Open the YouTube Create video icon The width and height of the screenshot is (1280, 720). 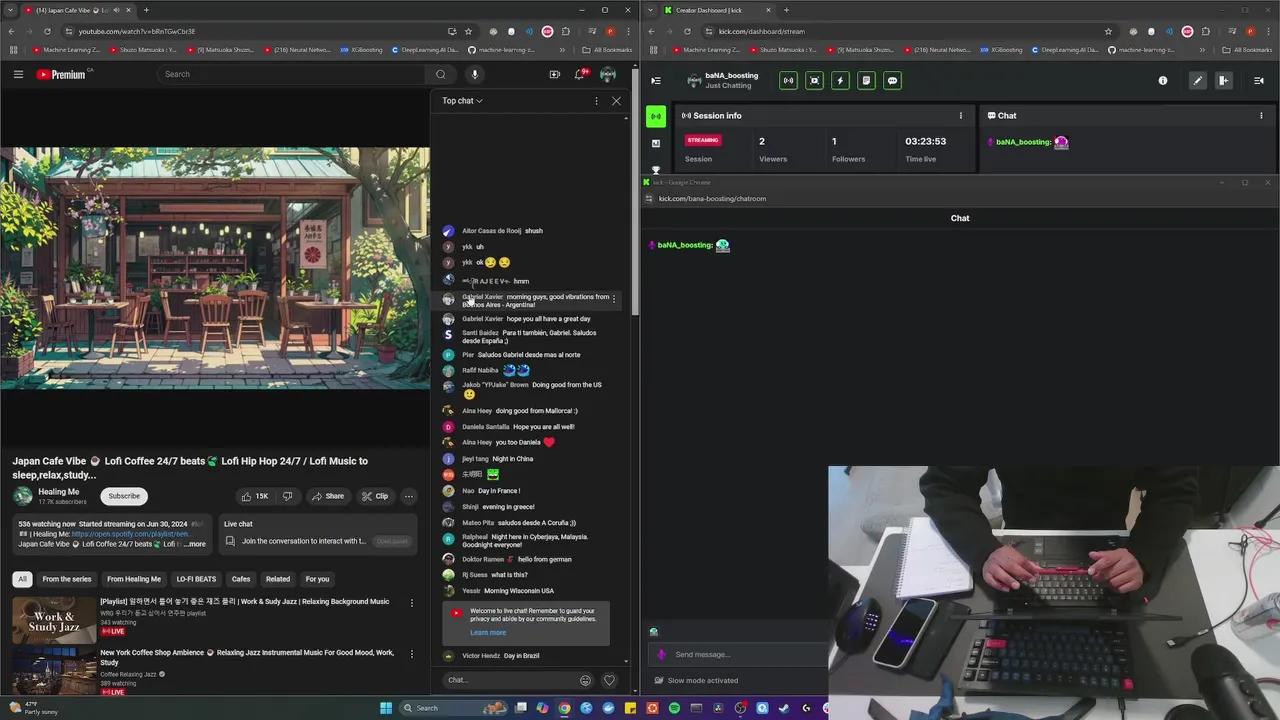pos(554,74)
